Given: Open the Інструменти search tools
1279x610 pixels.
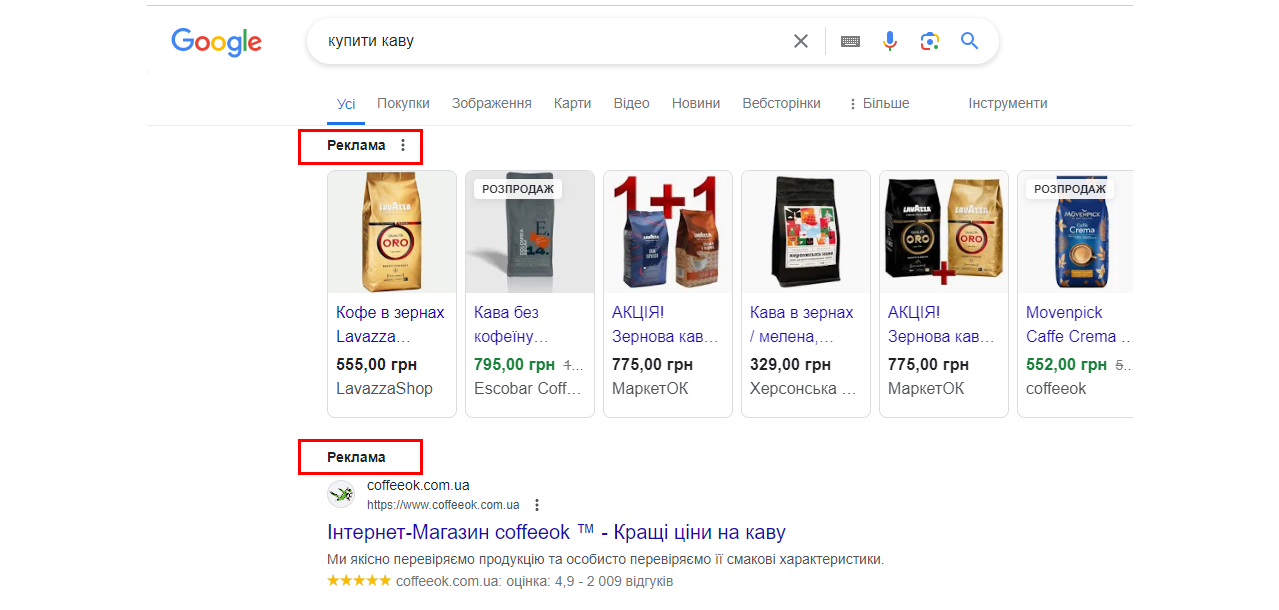Looking at the screenshot, I should pyautogui.click(x=1007, y=103).
